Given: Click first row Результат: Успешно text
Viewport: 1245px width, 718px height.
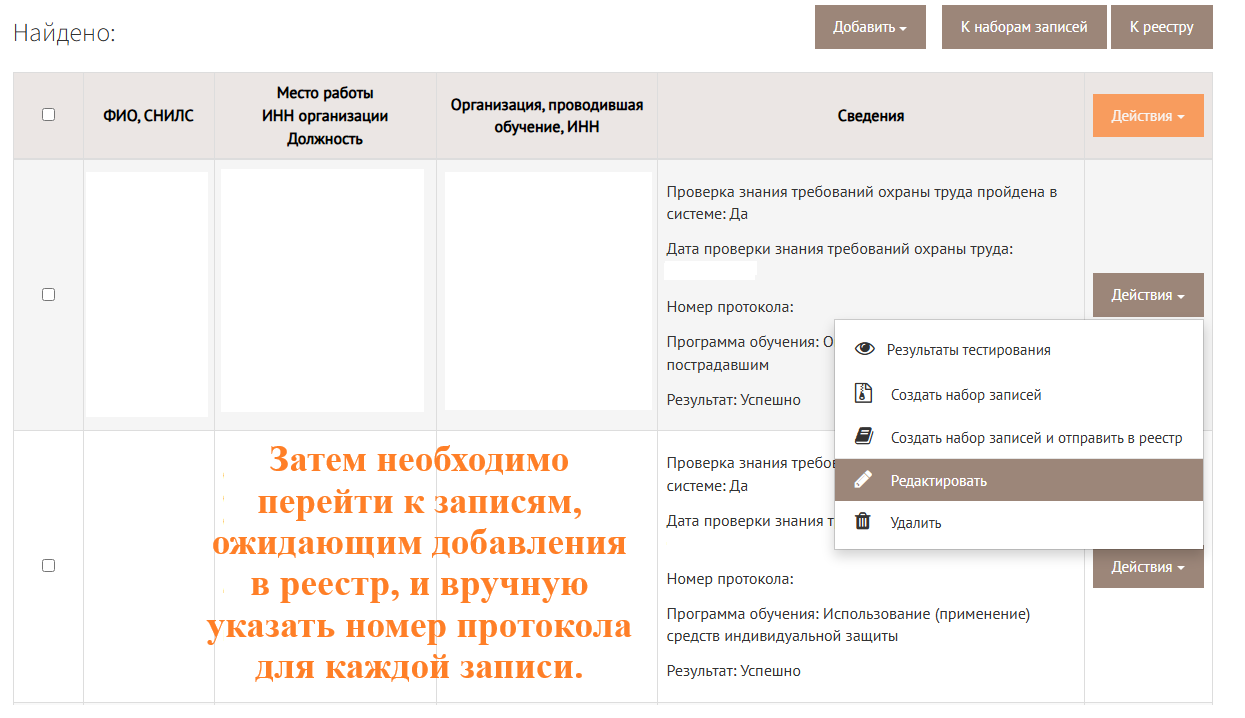Looking at the screenshot, I should coord(734,399).
